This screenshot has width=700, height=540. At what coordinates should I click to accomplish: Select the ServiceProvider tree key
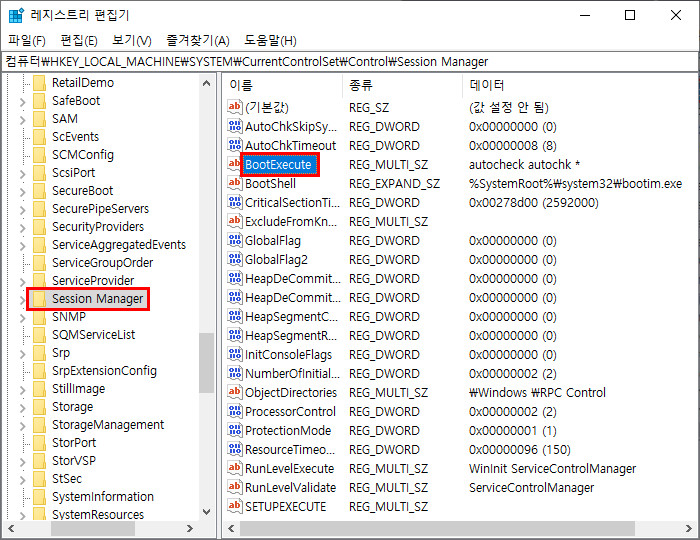pos(93,281)
